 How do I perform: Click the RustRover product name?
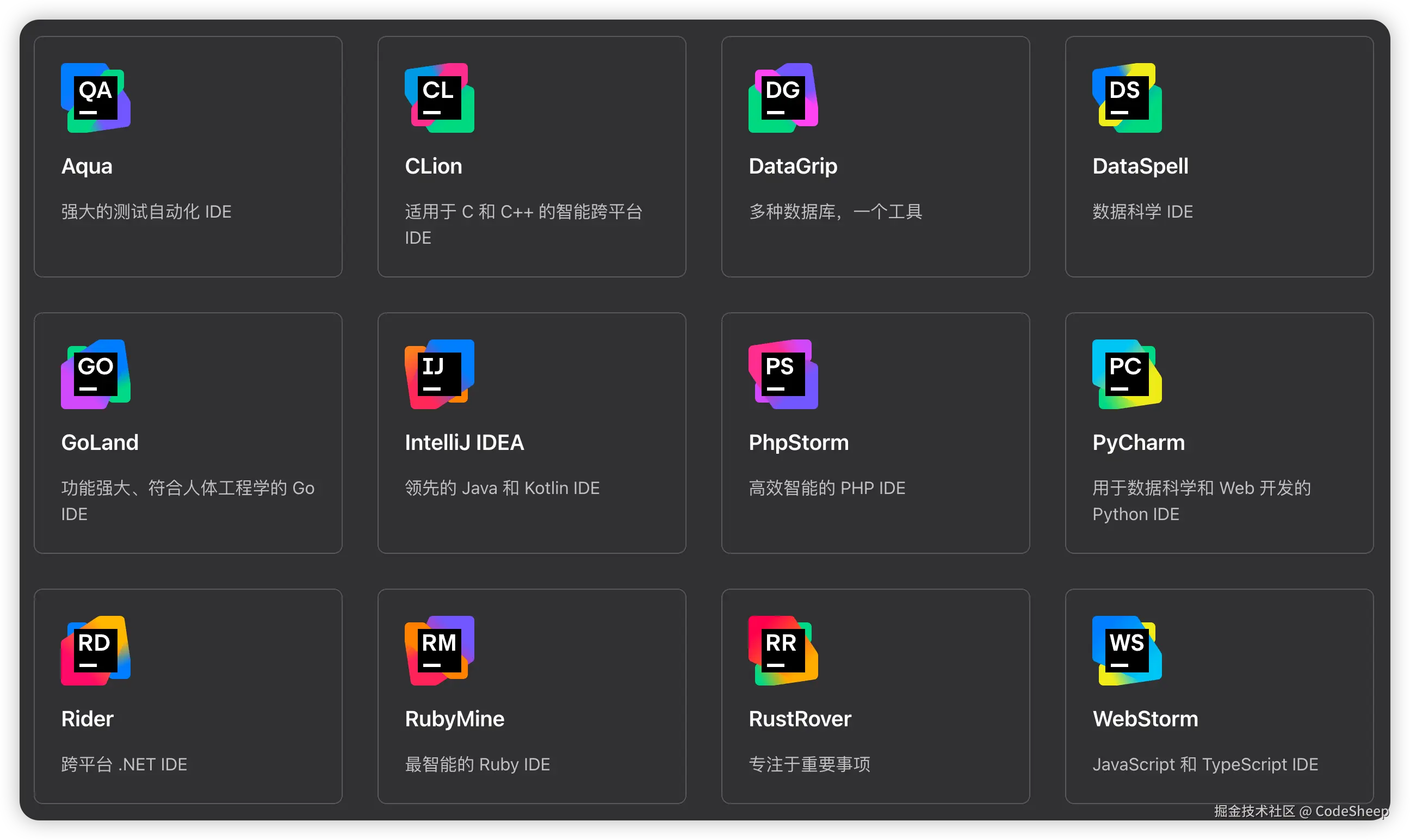coord(800,719)
